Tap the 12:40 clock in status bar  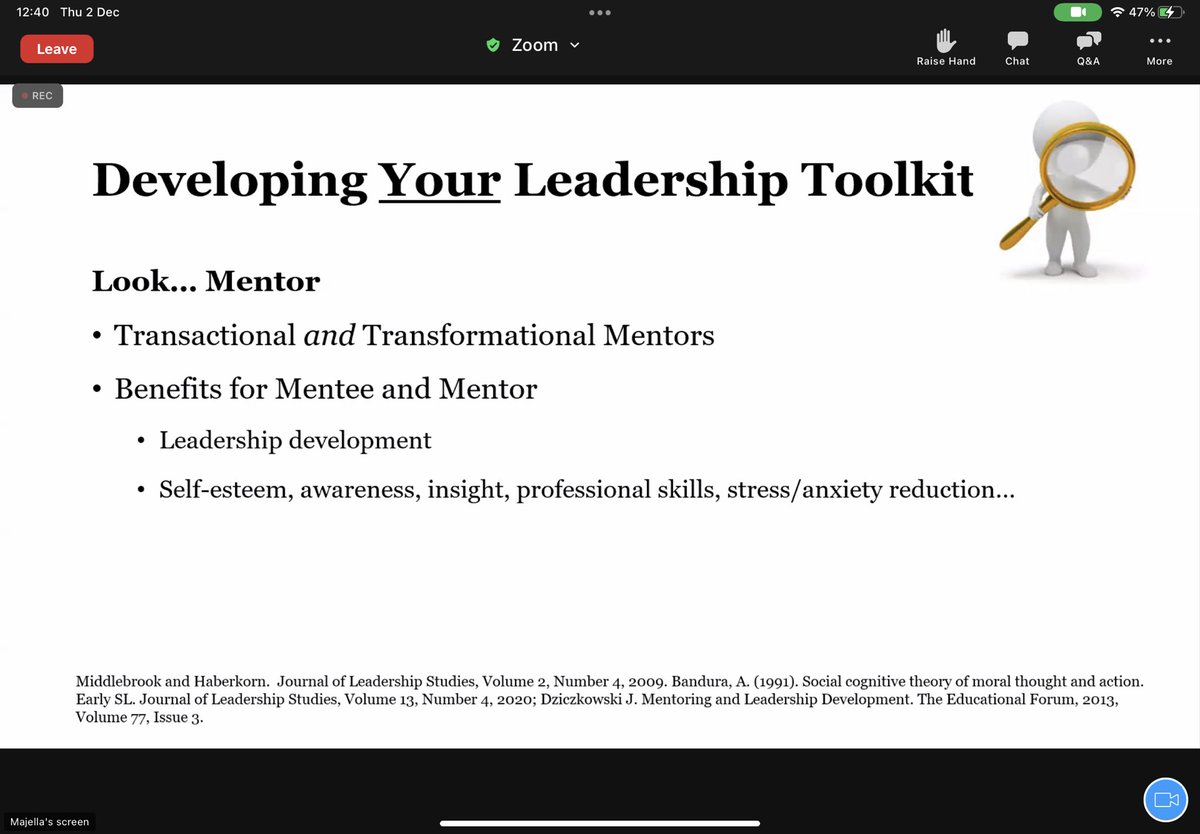click(x=32, y=12)
